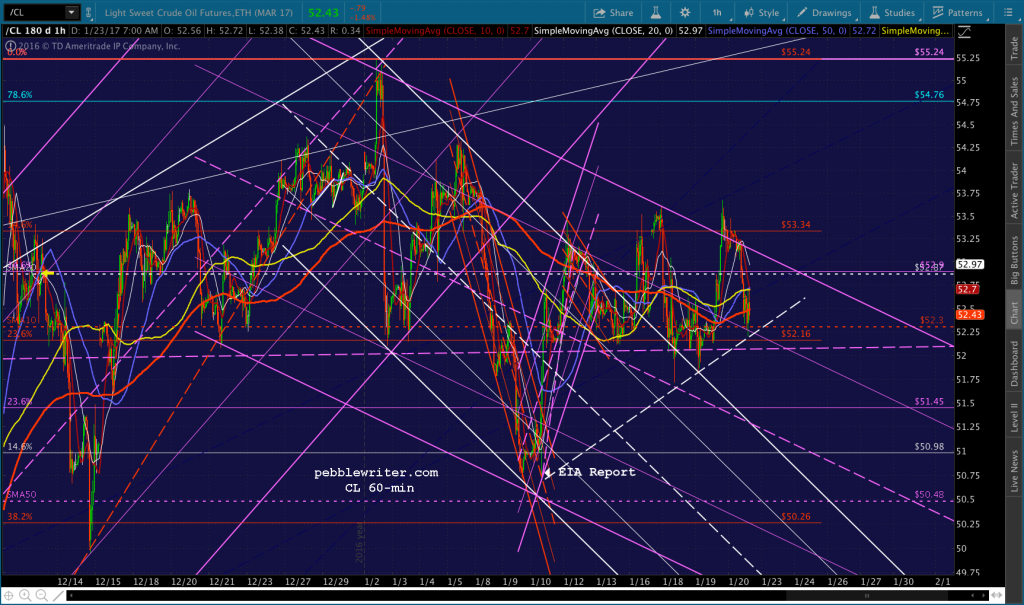Click the horizontal time-axis scrollbar handle

tap(867, 595)
